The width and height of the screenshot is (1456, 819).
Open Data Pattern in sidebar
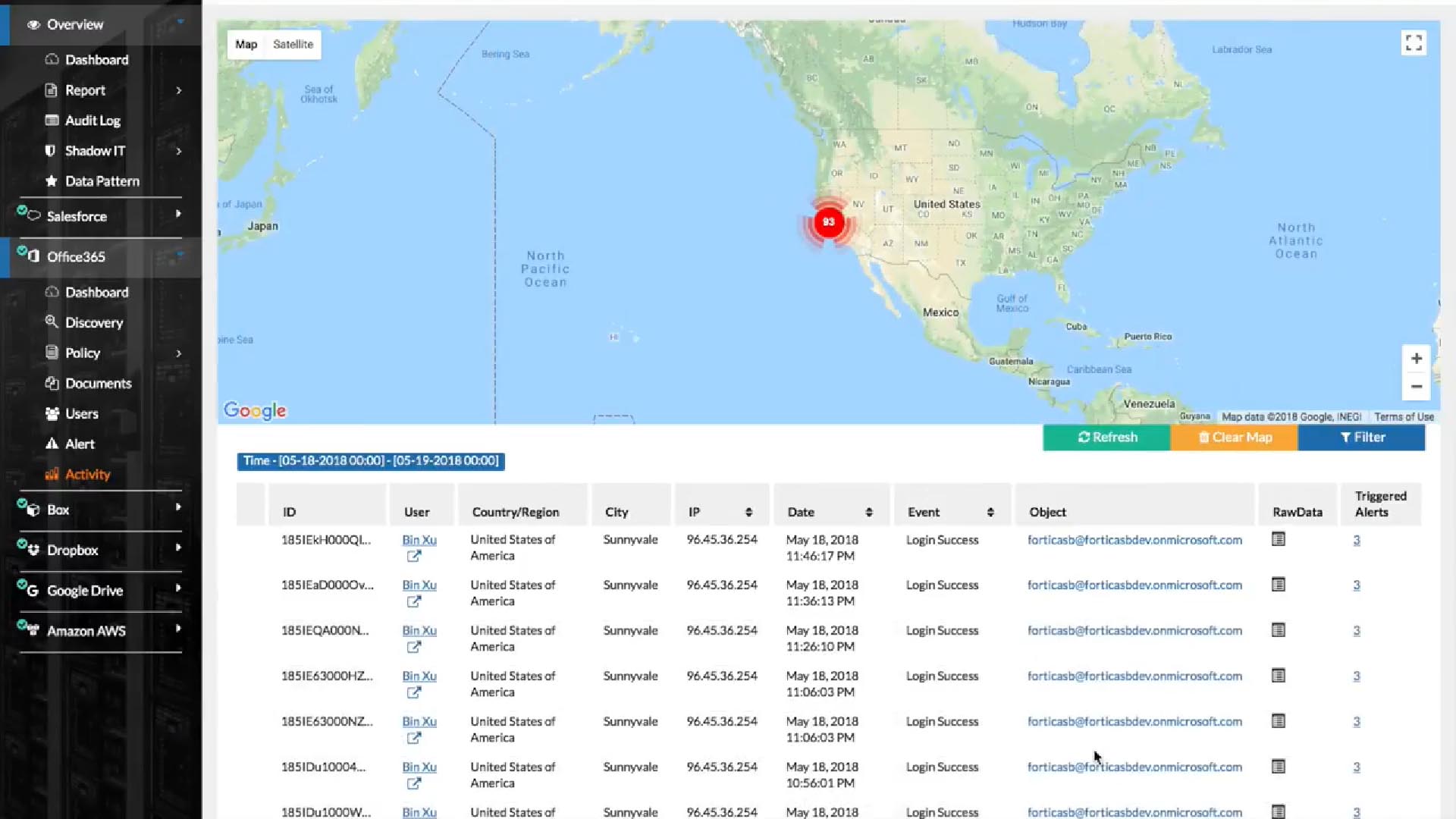[x=102, y=181]
